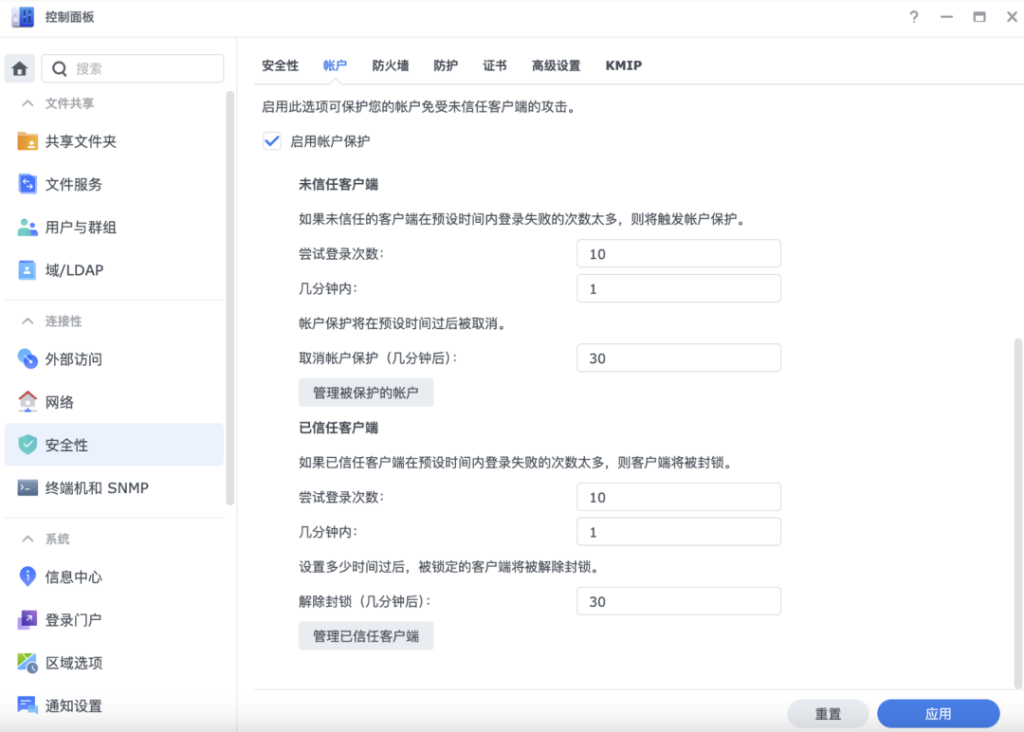Click the 取消帐户保护 minutes input field
This screenshot has height=732, width=1024.
[x=678, y=358]
